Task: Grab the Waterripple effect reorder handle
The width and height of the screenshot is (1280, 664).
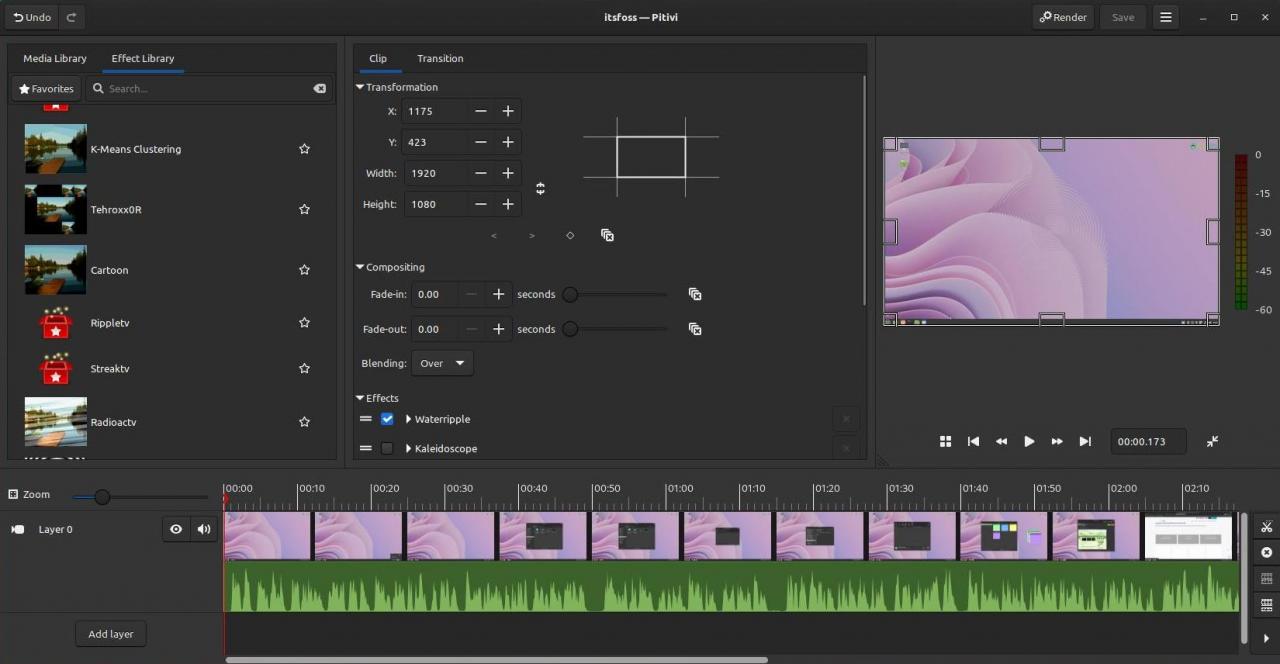Action: pos(366,419)
